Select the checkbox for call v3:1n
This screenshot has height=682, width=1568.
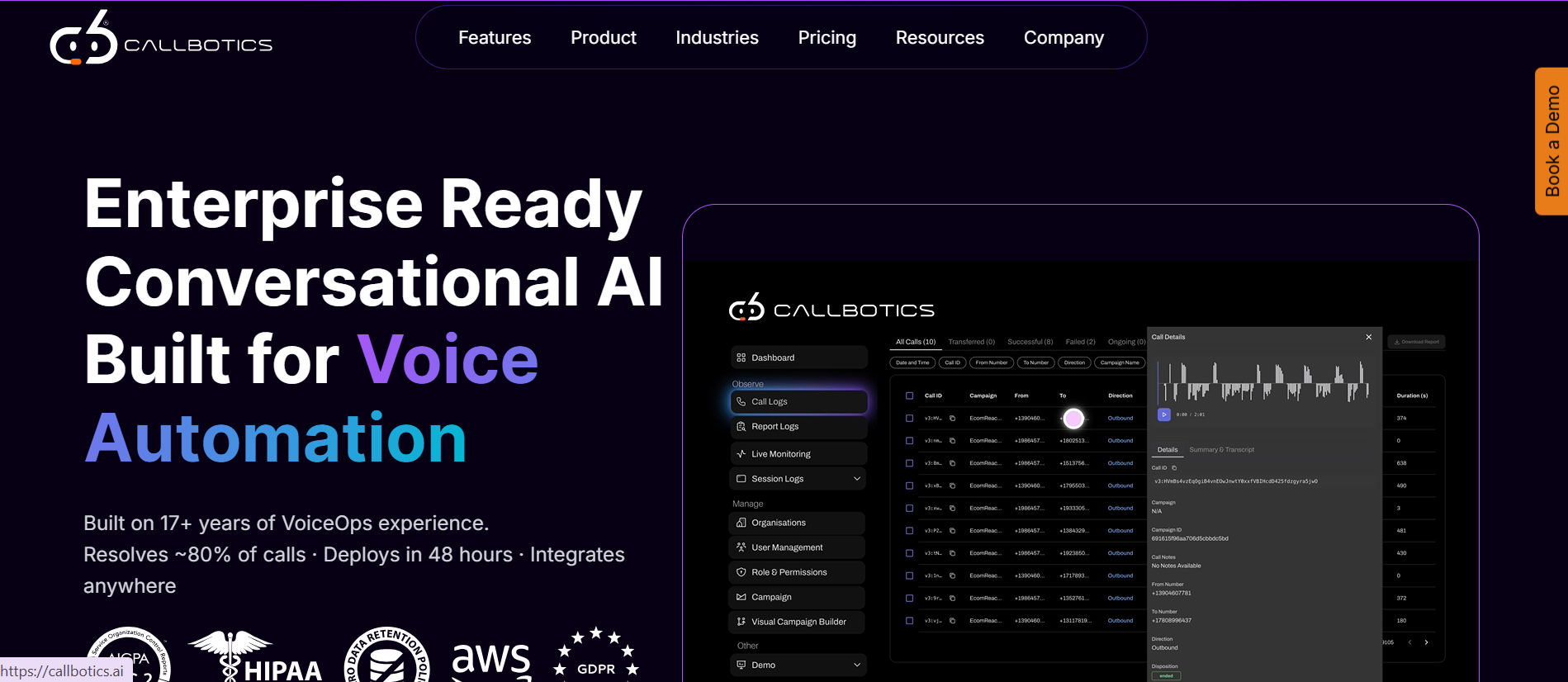click(909, 575)
